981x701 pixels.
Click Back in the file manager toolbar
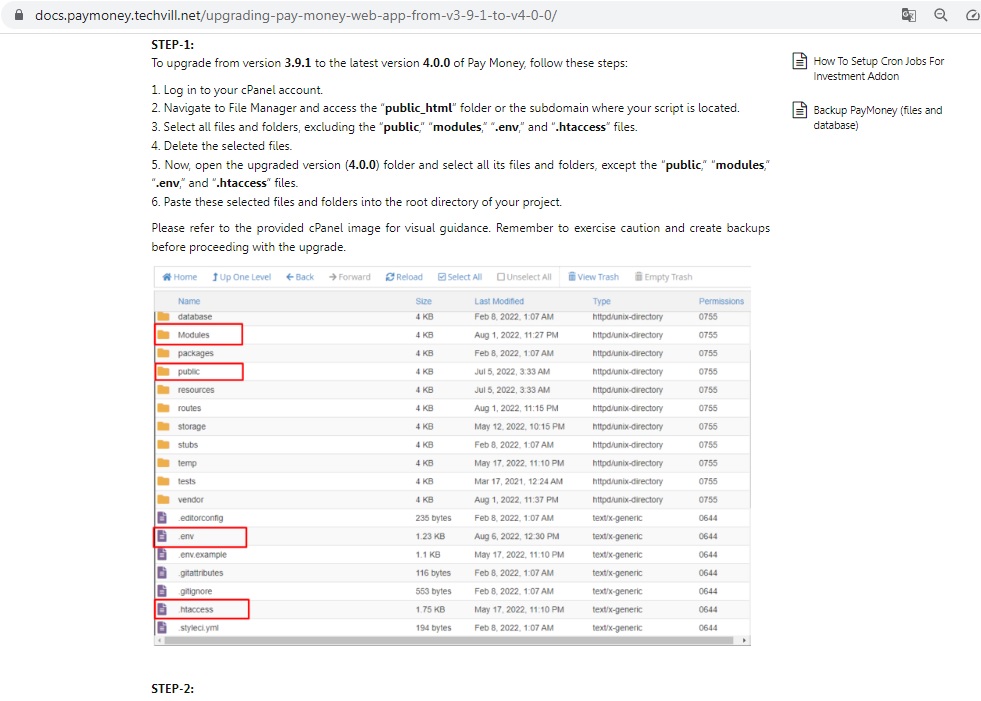click(x=300, y=277)
